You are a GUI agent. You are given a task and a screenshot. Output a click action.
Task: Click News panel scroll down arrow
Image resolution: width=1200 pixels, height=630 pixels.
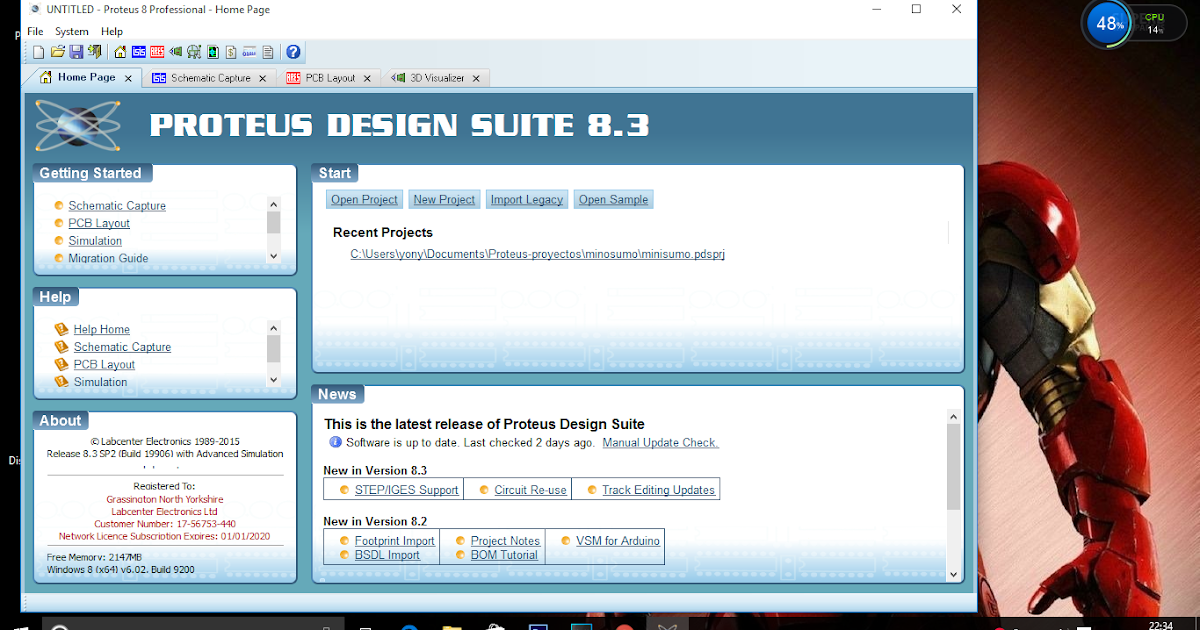[953, 574]
